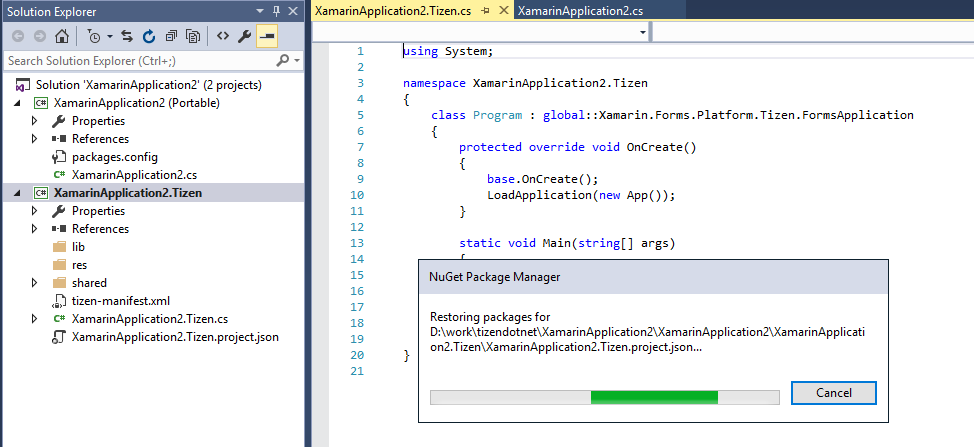Open the Solution Explorer search options dropdown
This screenshot has width=974, height=447.
point(297,61)
